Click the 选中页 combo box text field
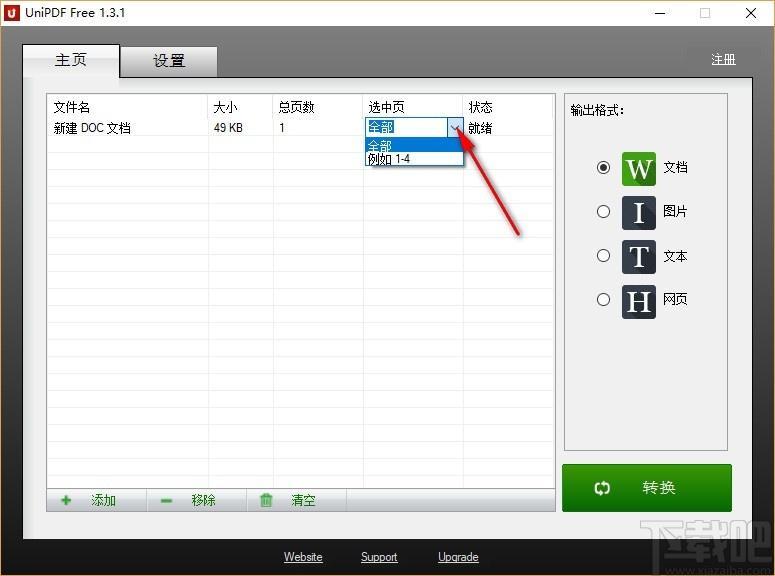This screenshot has height=576, width=775. [x=406, y=128]
